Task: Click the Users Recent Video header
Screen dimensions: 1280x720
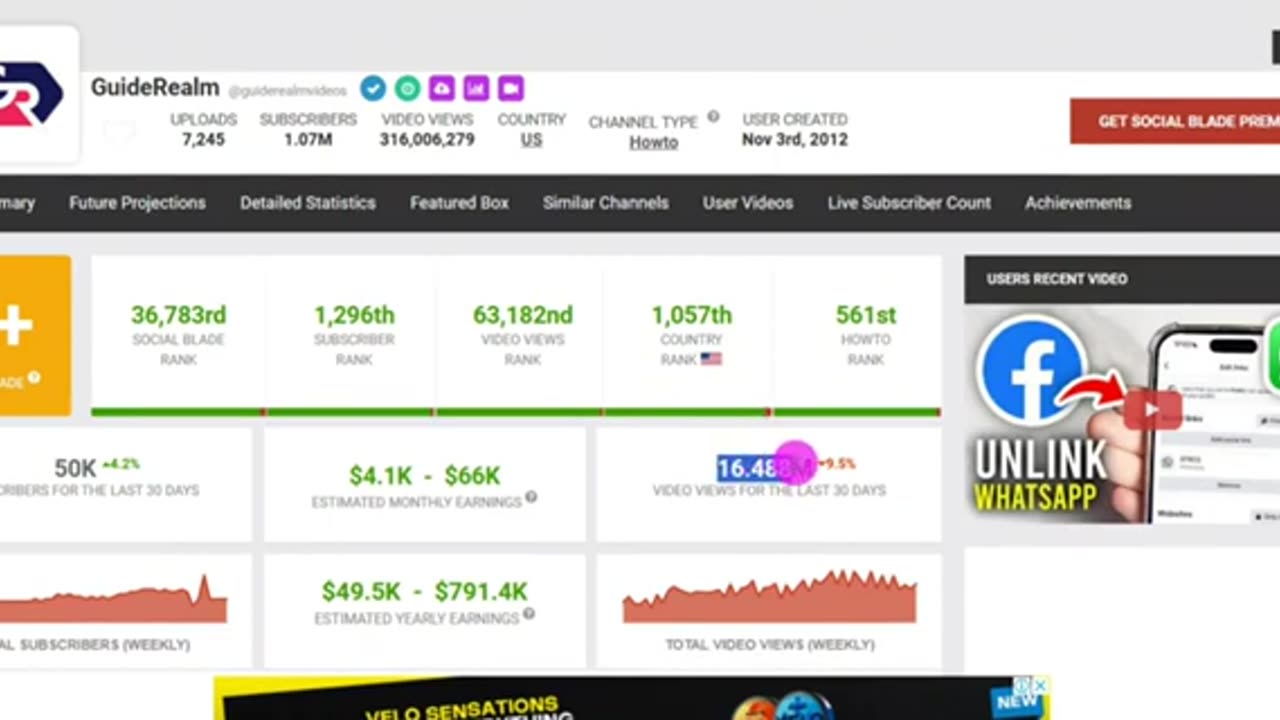Action: pyautogui.click(x=1057, y=279)
